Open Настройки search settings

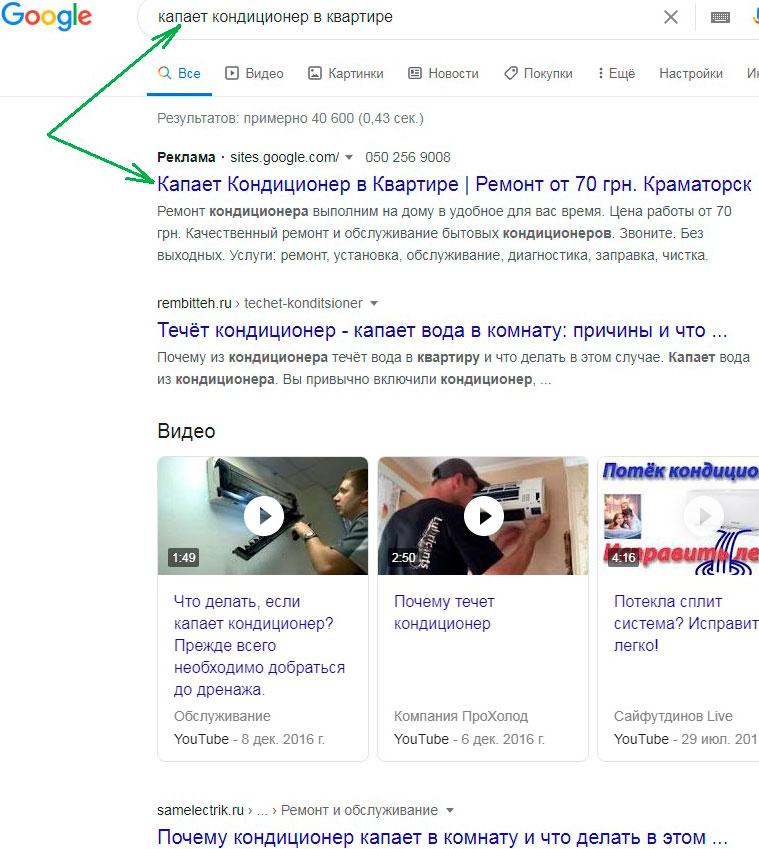click(x=691, y=73)
